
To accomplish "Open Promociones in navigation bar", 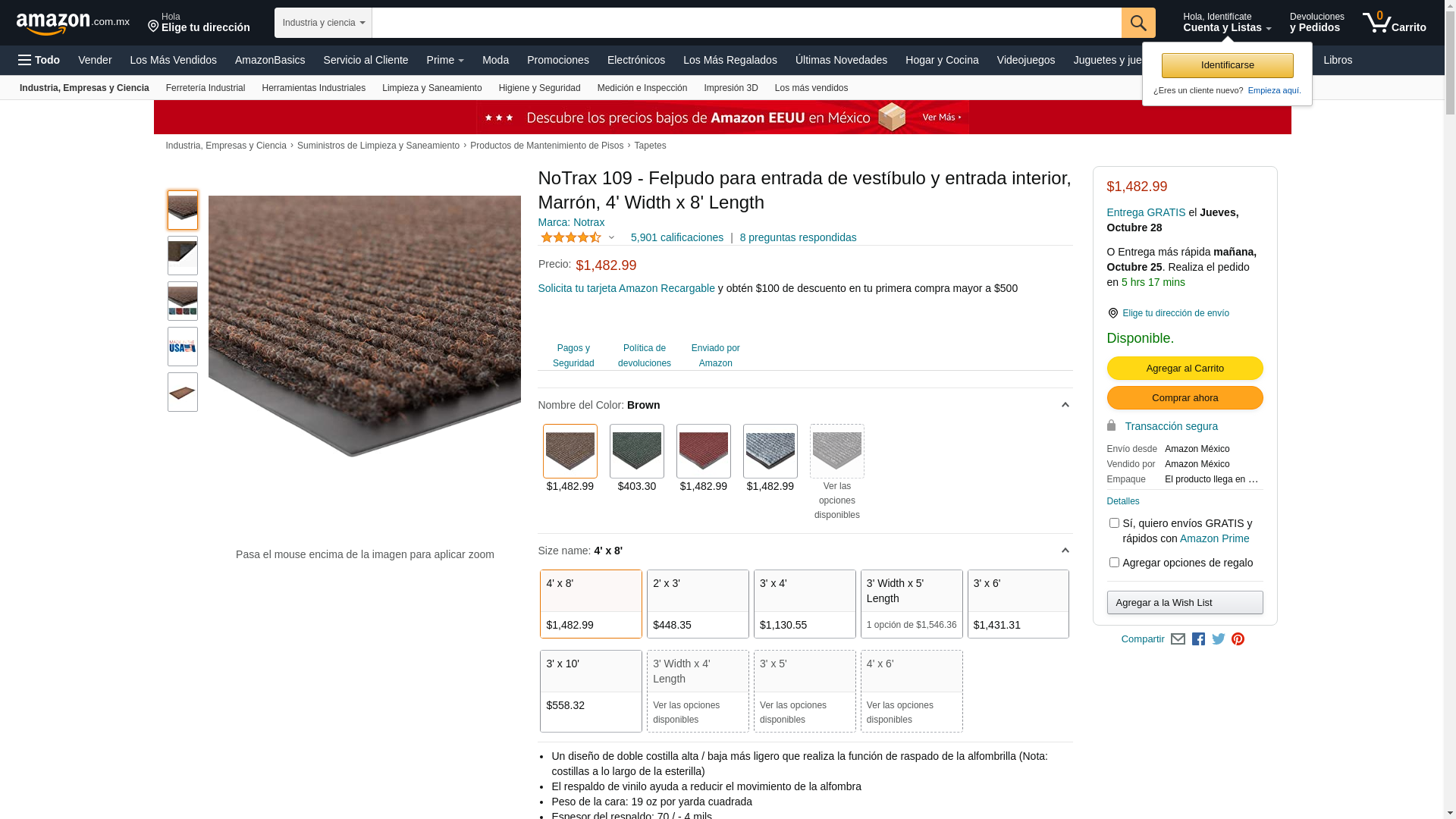I will [x=557, y=60].
